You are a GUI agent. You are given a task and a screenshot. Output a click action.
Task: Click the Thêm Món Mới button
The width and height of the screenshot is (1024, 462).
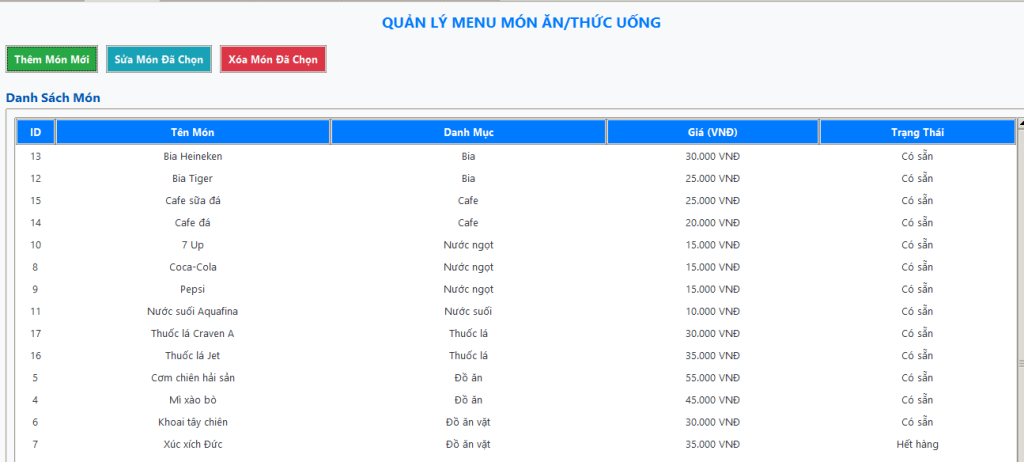coord(52,59)
